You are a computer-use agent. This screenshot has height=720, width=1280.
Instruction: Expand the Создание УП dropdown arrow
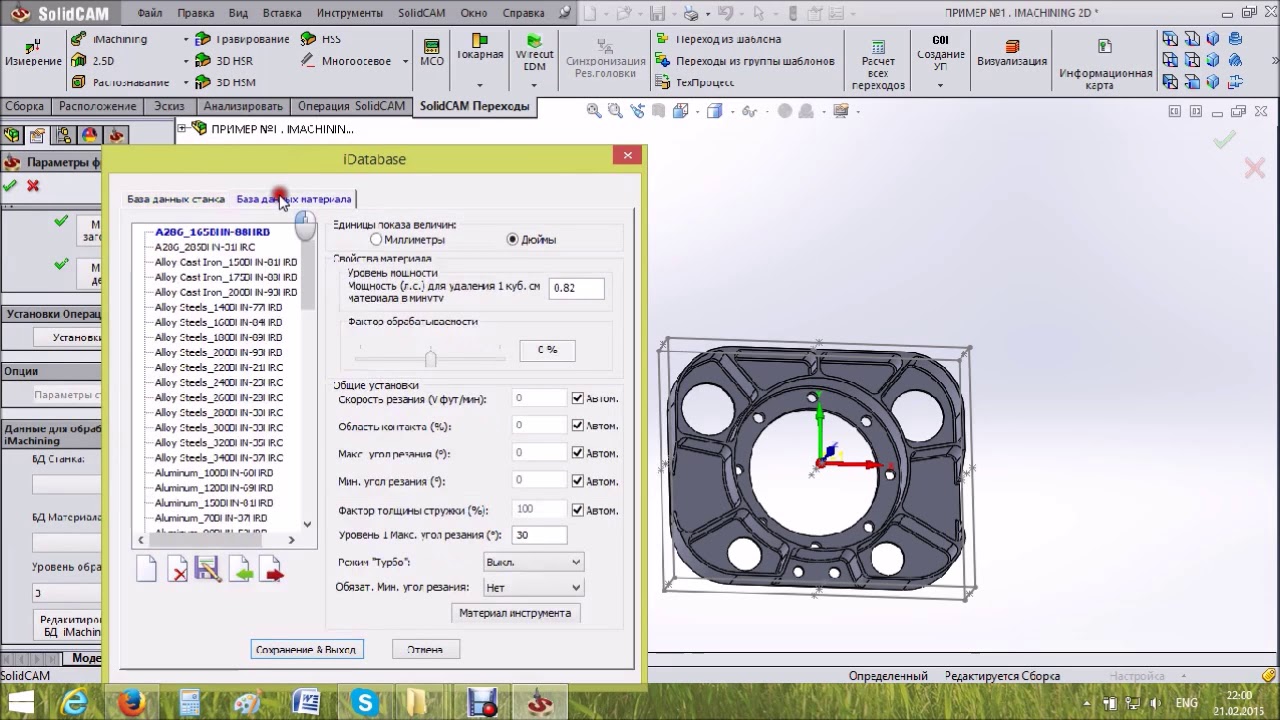point(940,84)
